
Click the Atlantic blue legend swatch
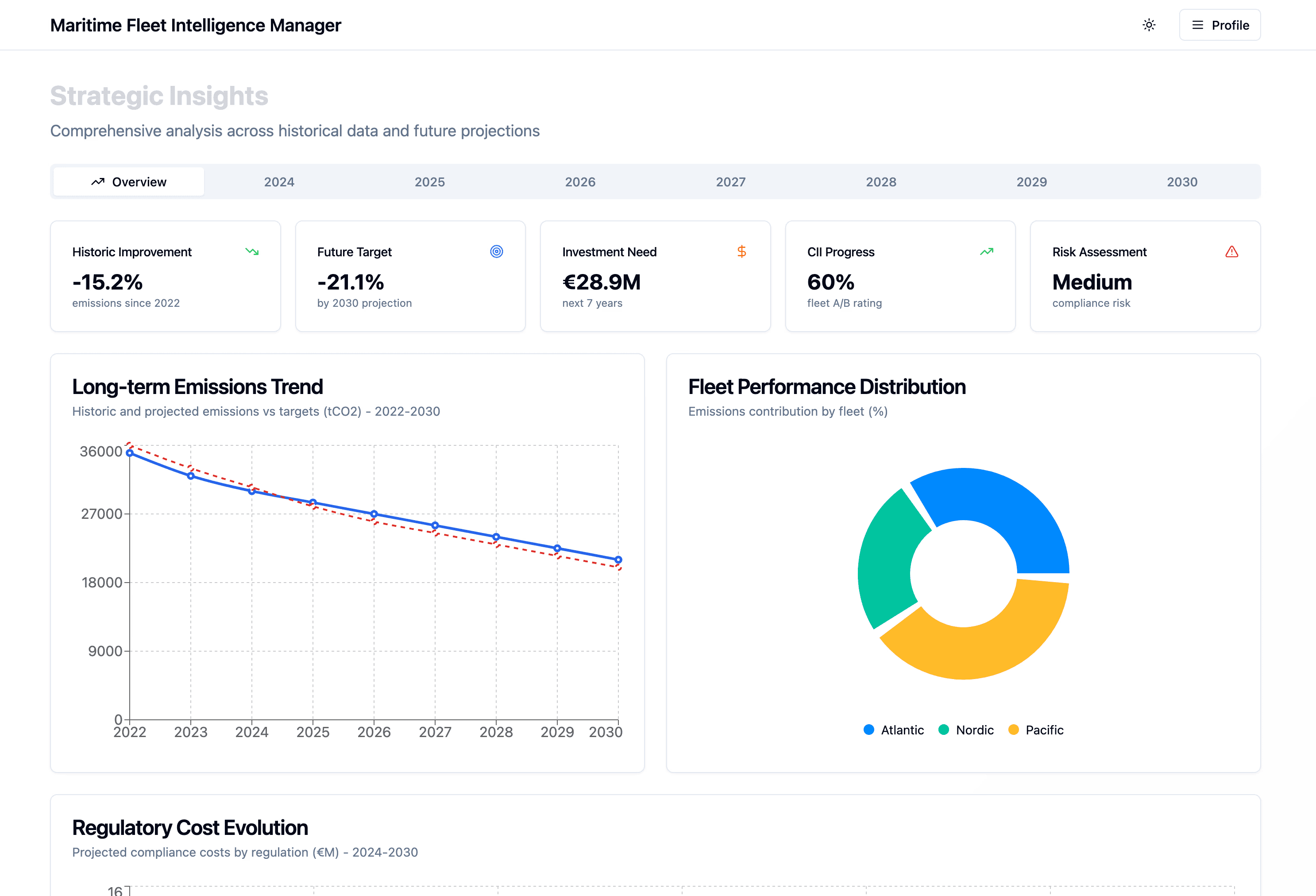868,730
